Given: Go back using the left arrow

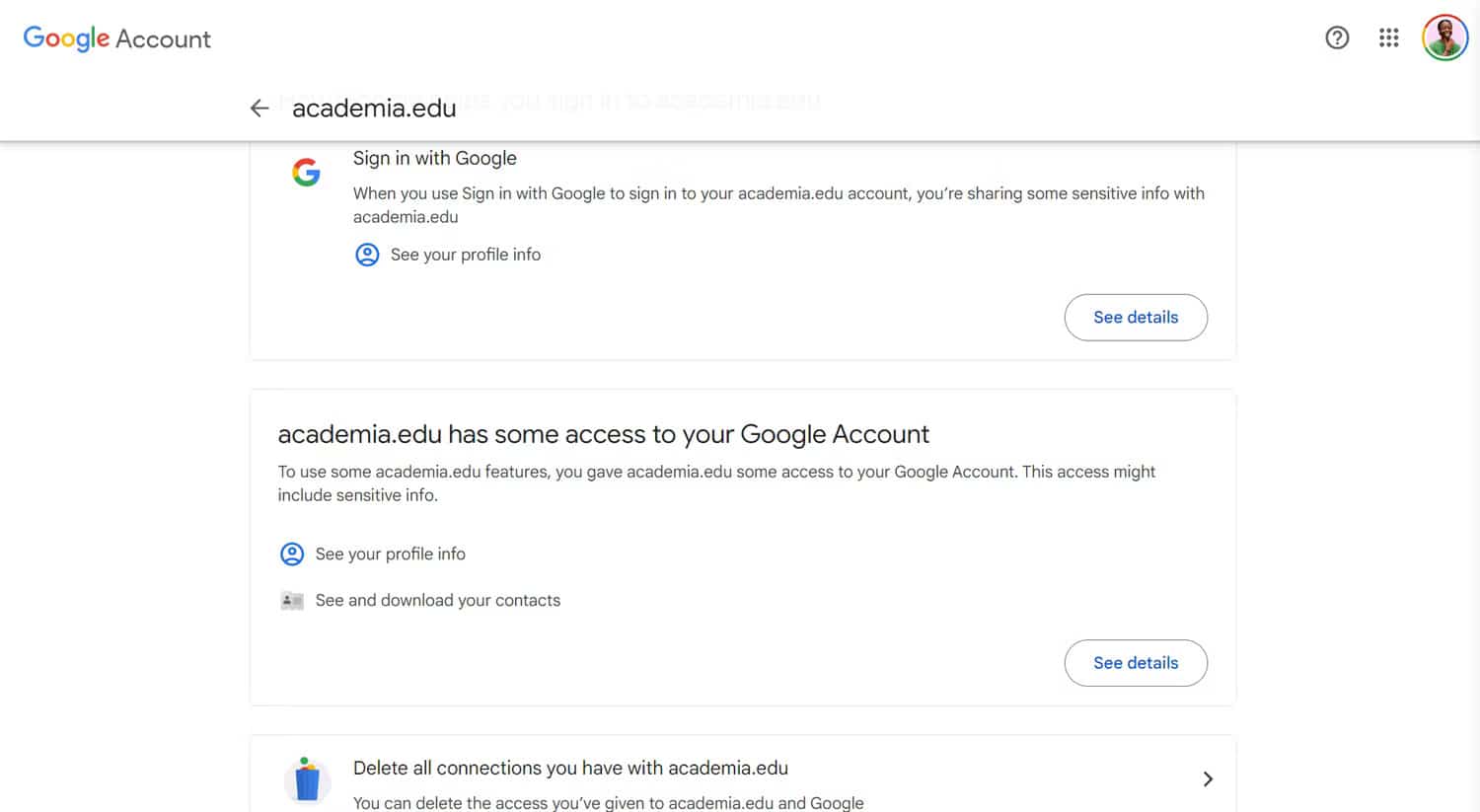Looking at the screenshot, I should tap(259, 109).
